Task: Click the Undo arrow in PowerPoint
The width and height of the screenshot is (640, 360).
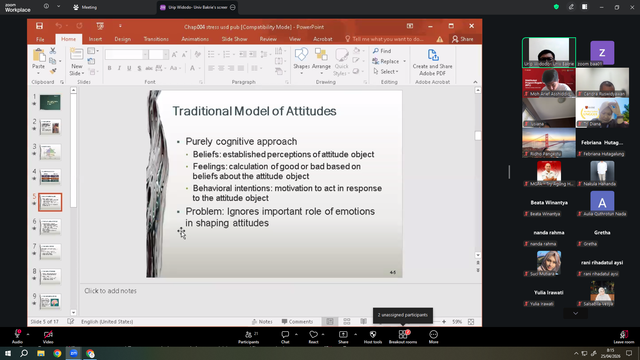Action: 59,26
